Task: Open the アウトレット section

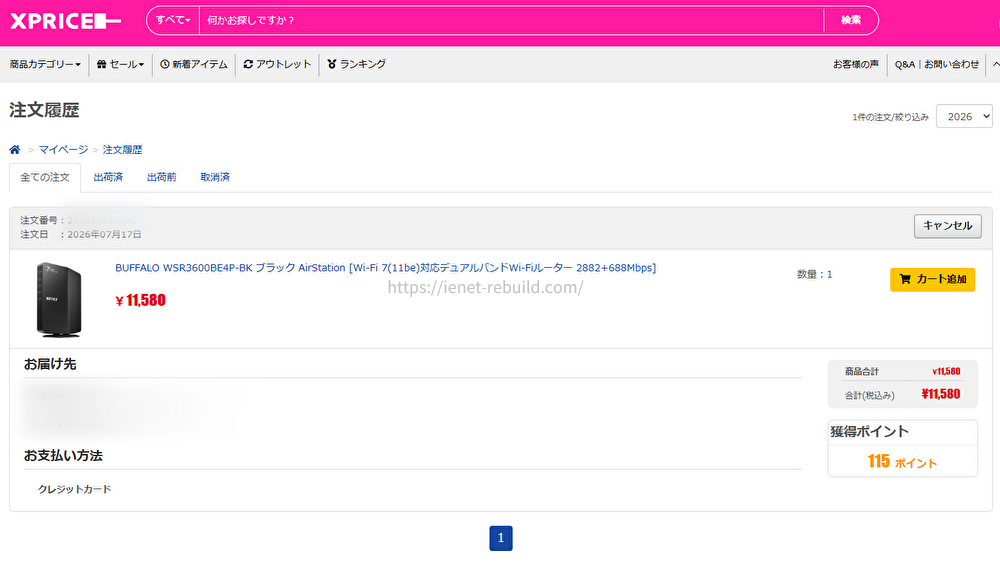Action: click(277, 64)
